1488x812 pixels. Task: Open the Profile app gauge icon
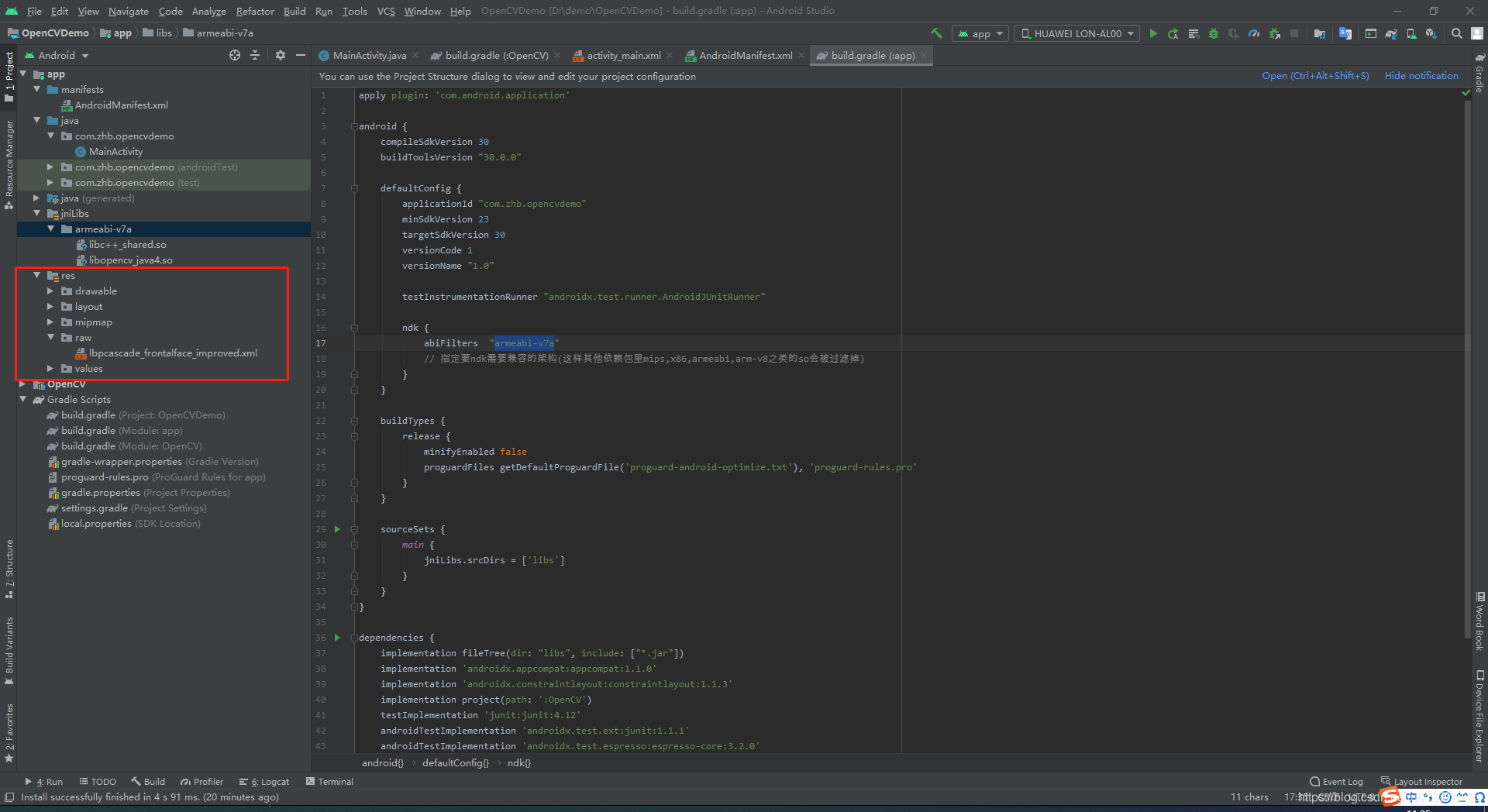click(1254, 33)
